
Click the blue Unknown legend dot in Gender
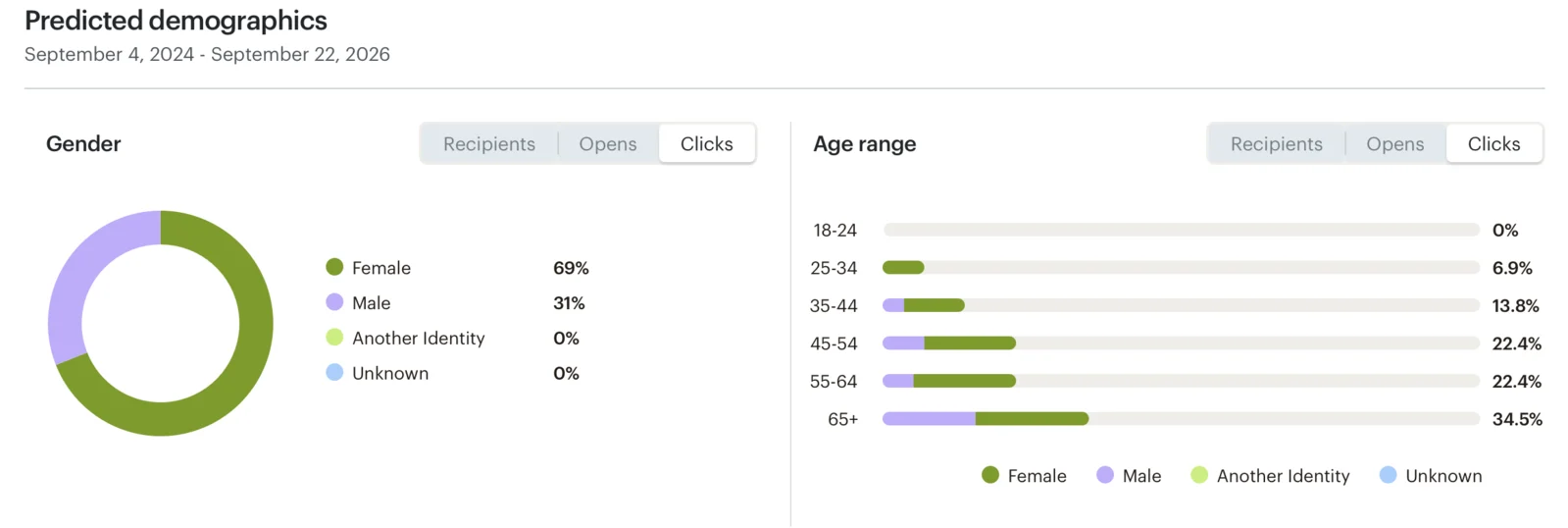coord(334,373)
